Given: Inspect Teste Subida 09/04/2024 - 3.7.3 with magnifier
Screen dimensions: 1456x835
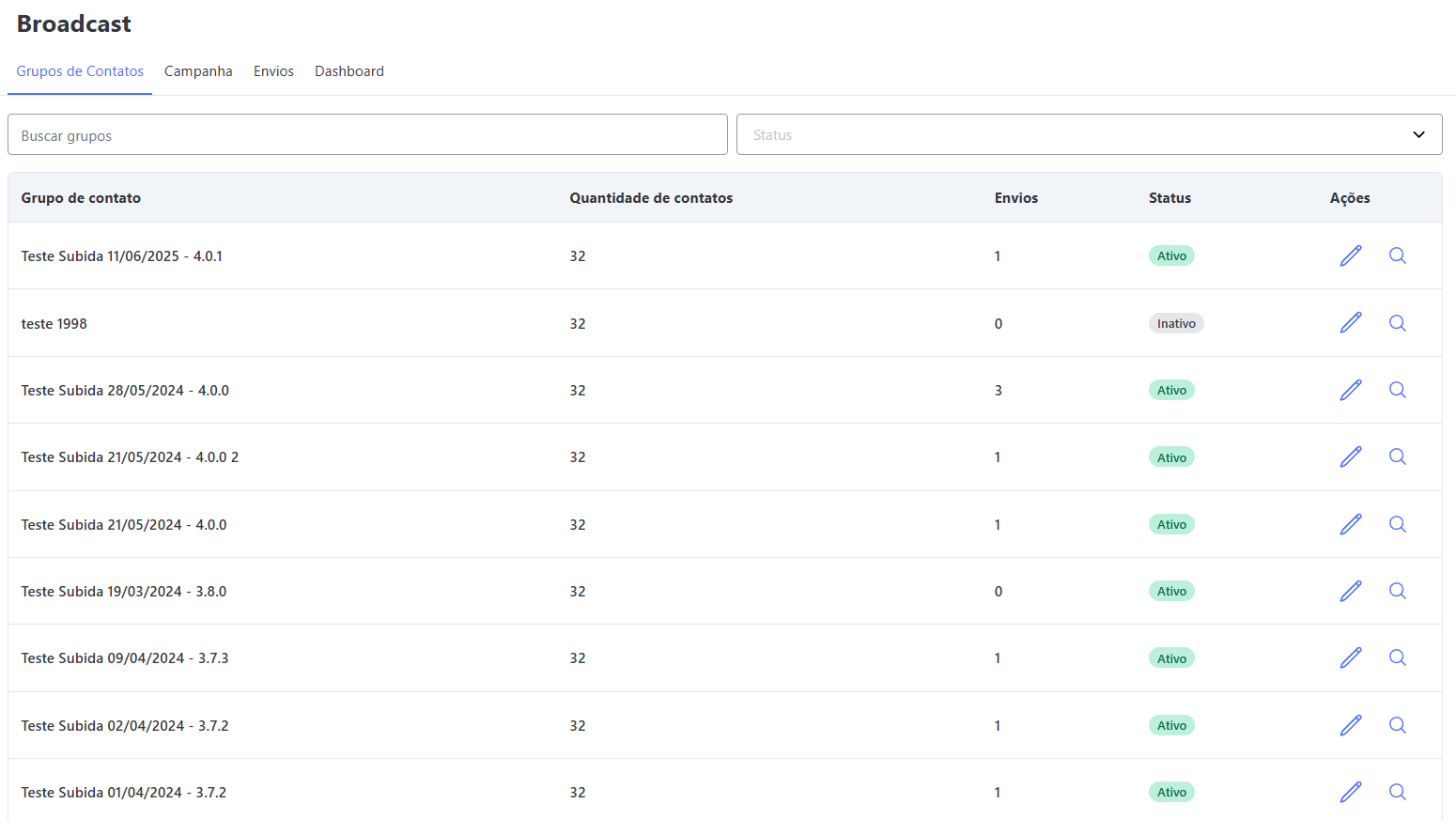Looking at the screenshot, I should coord(1397,657).
